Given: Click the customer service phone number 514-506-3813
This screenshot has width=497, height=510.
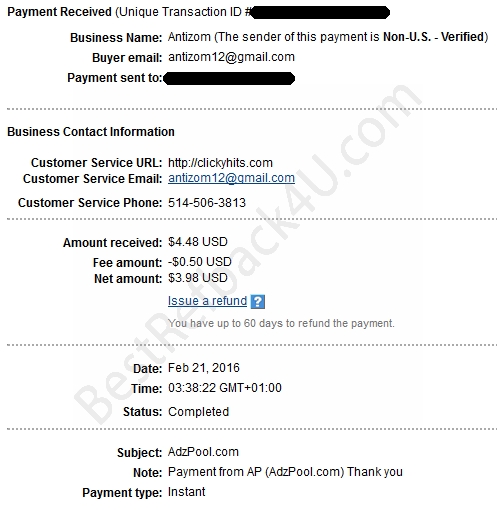Looking at the screenshot, I should tap(207, 203).
